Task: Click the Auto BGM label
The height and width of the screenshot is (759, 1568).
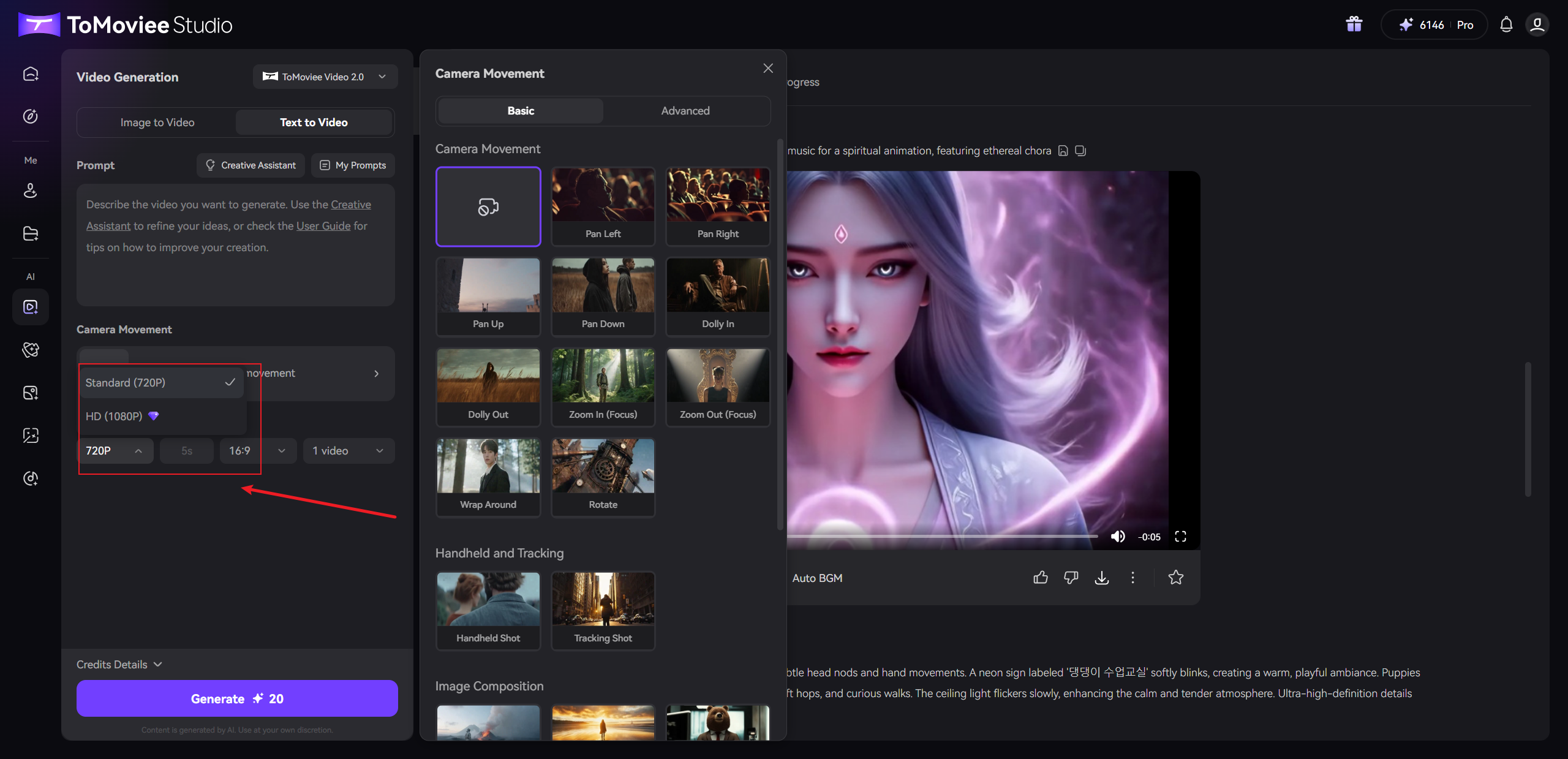Action: [817, 578]
